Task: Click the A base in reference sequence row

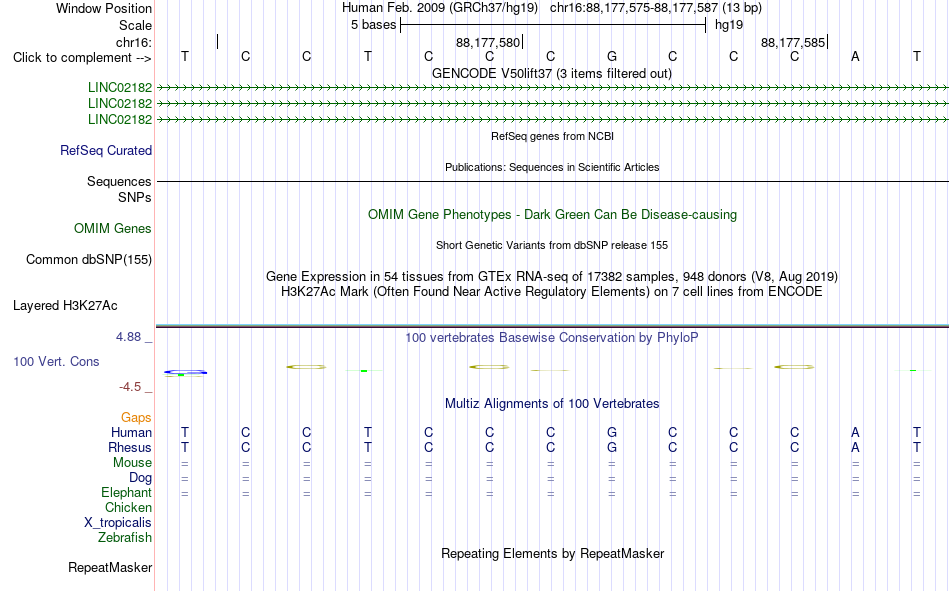Action: [855, 56]
